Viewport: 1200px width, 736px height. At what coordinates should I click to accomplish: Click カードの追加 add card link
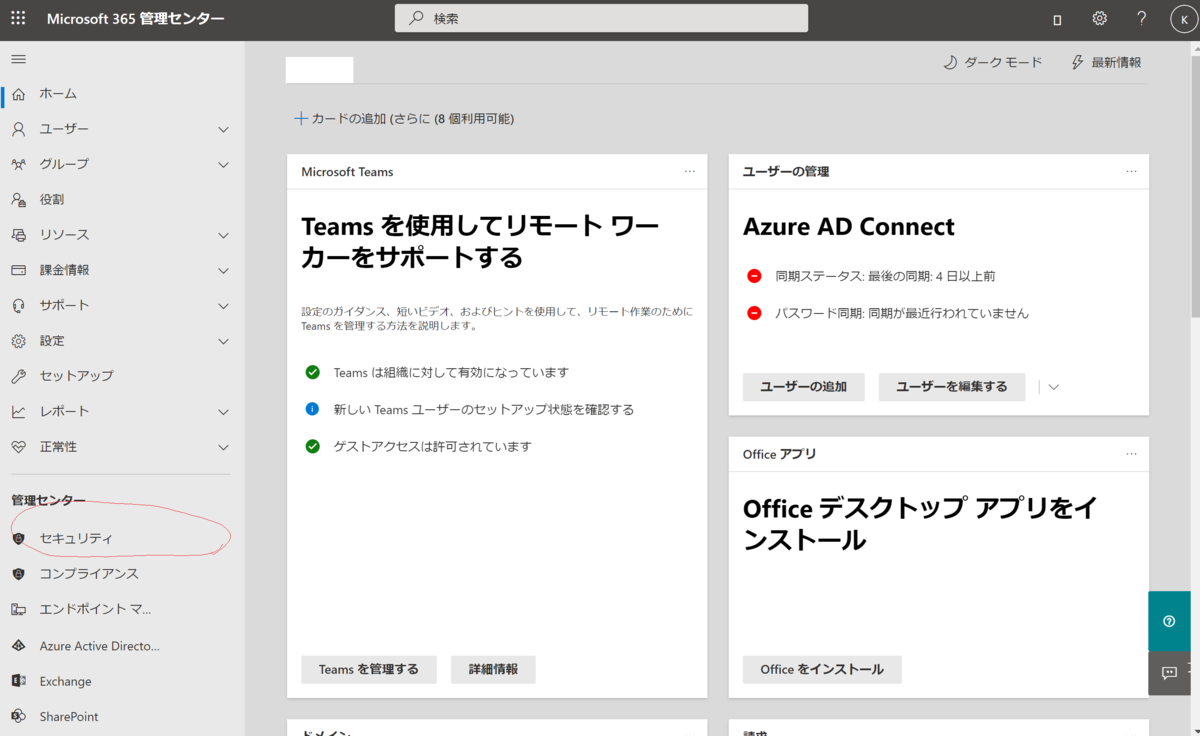point(404,119)
